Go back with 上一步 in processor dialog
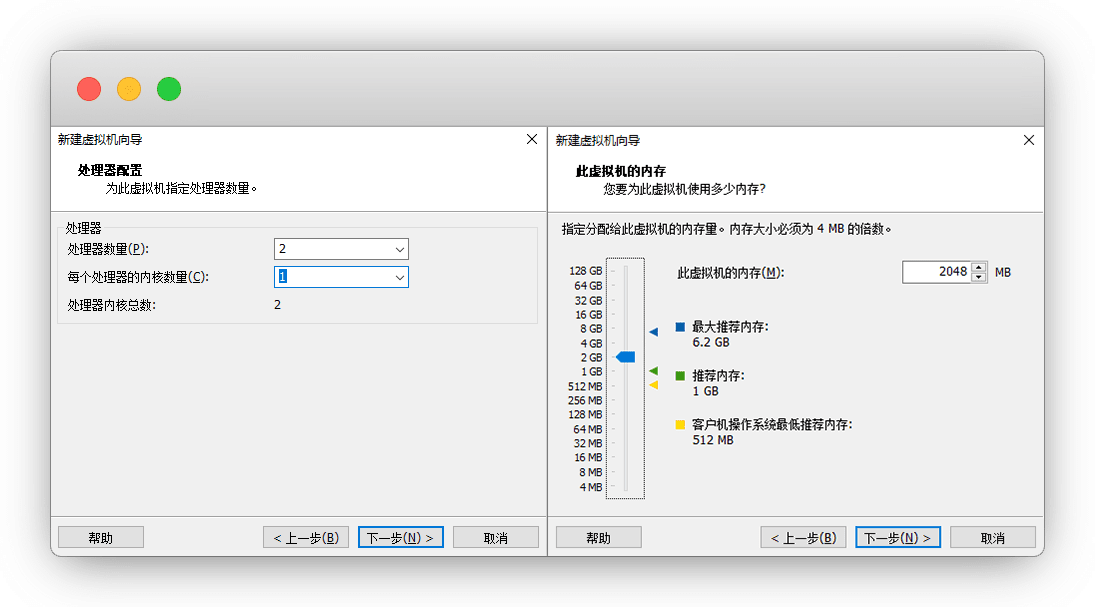This screenshot has height=607, width=1095. [x=306, y=537]
